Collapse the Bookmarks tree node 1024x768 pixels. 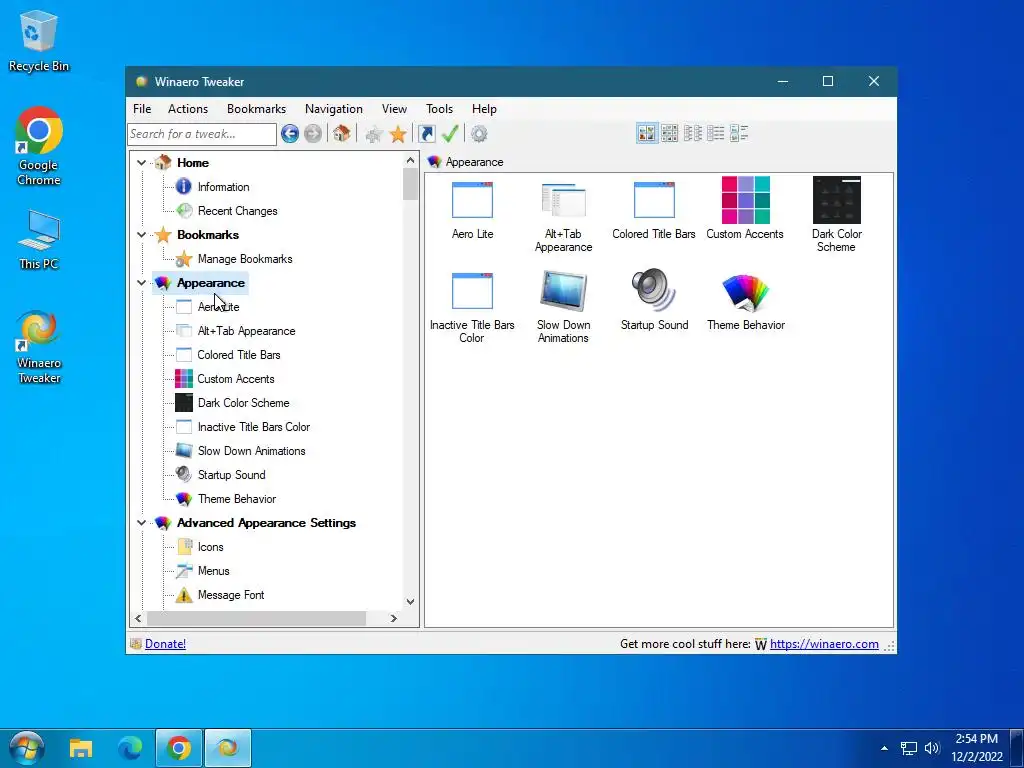141,234
